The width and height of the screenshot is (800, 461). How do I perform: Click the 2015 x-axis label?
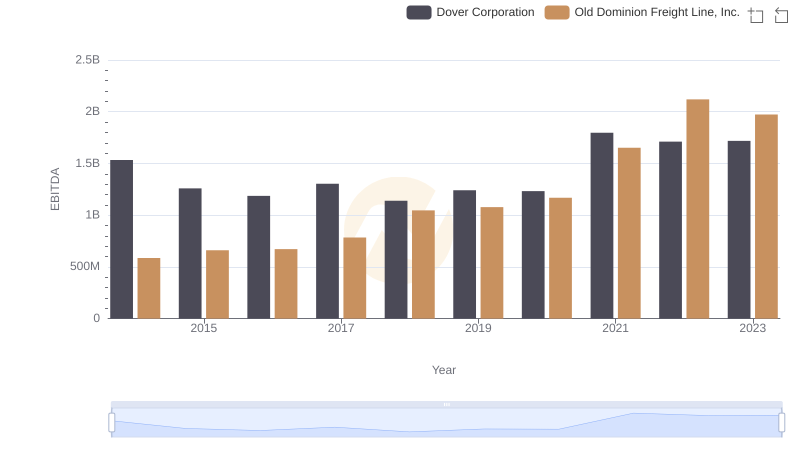pyautogui.click(x=204, y=328)
